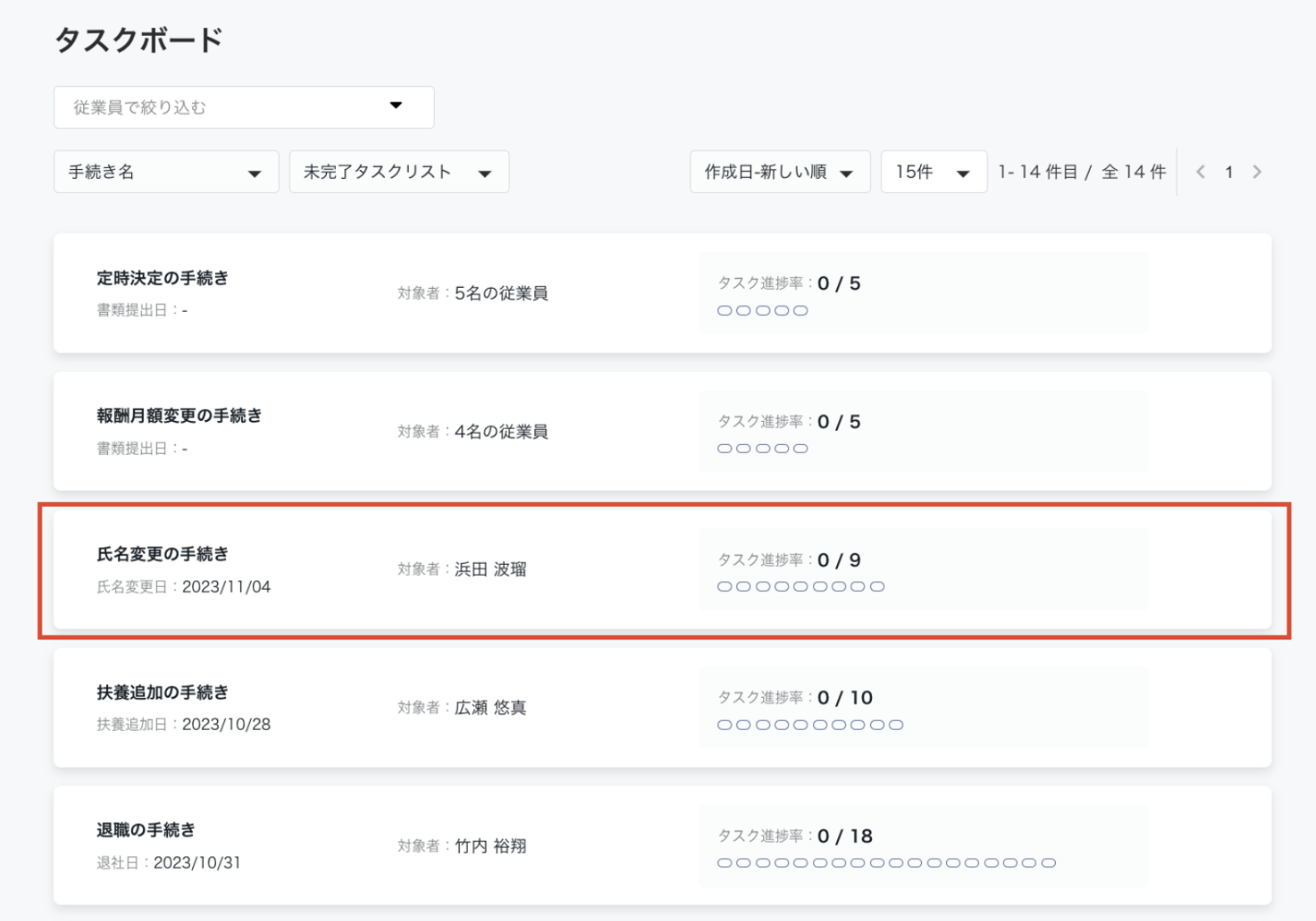
Task: Click the 4名の従業員 target text
Action: click(501, 431)
